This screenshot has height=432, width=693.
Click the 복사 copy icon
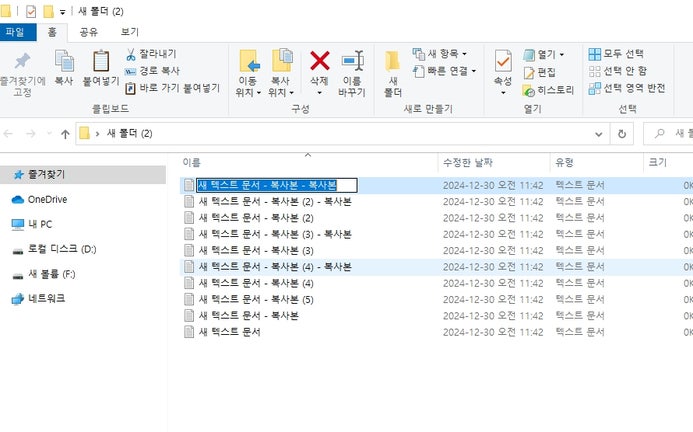64,61
